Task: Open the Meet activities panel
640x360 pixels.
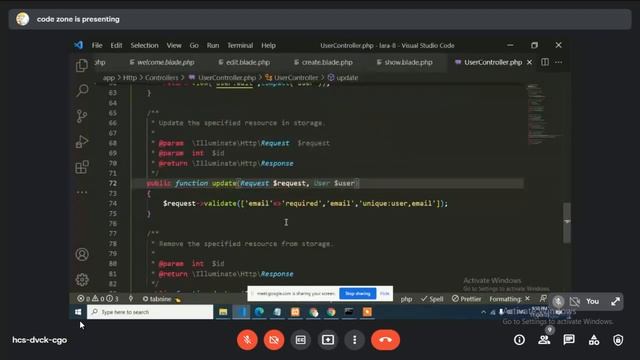Action: 594,340
